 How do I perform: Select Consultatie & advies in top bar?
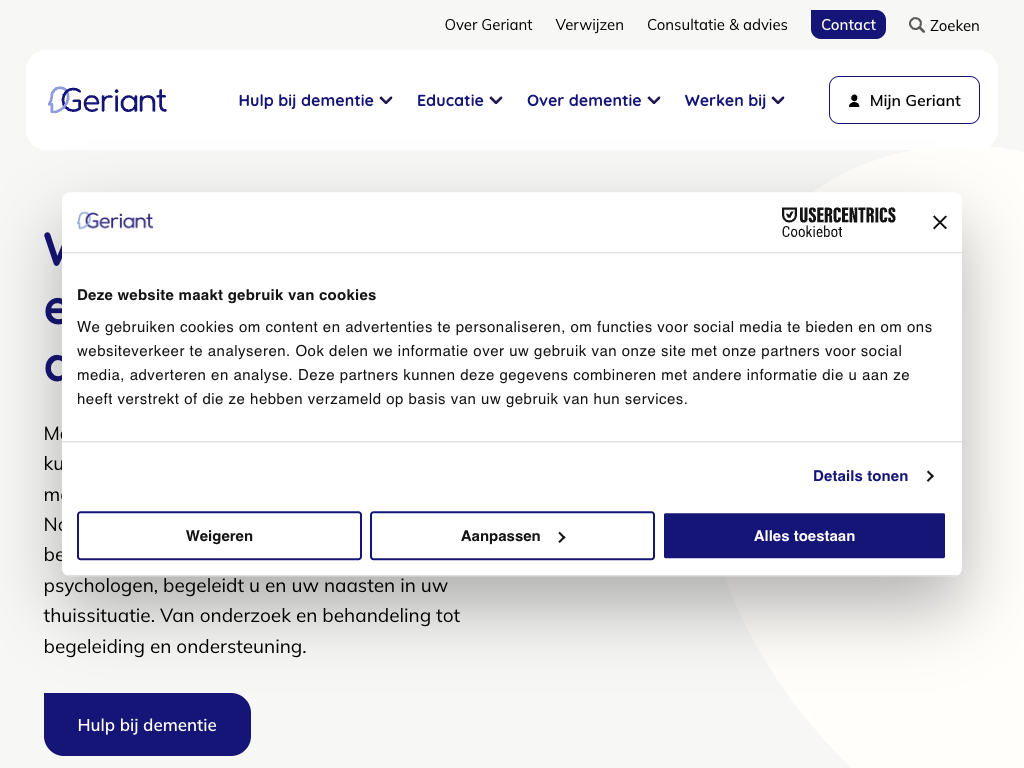pyautogui.click(x=717, y=25)
